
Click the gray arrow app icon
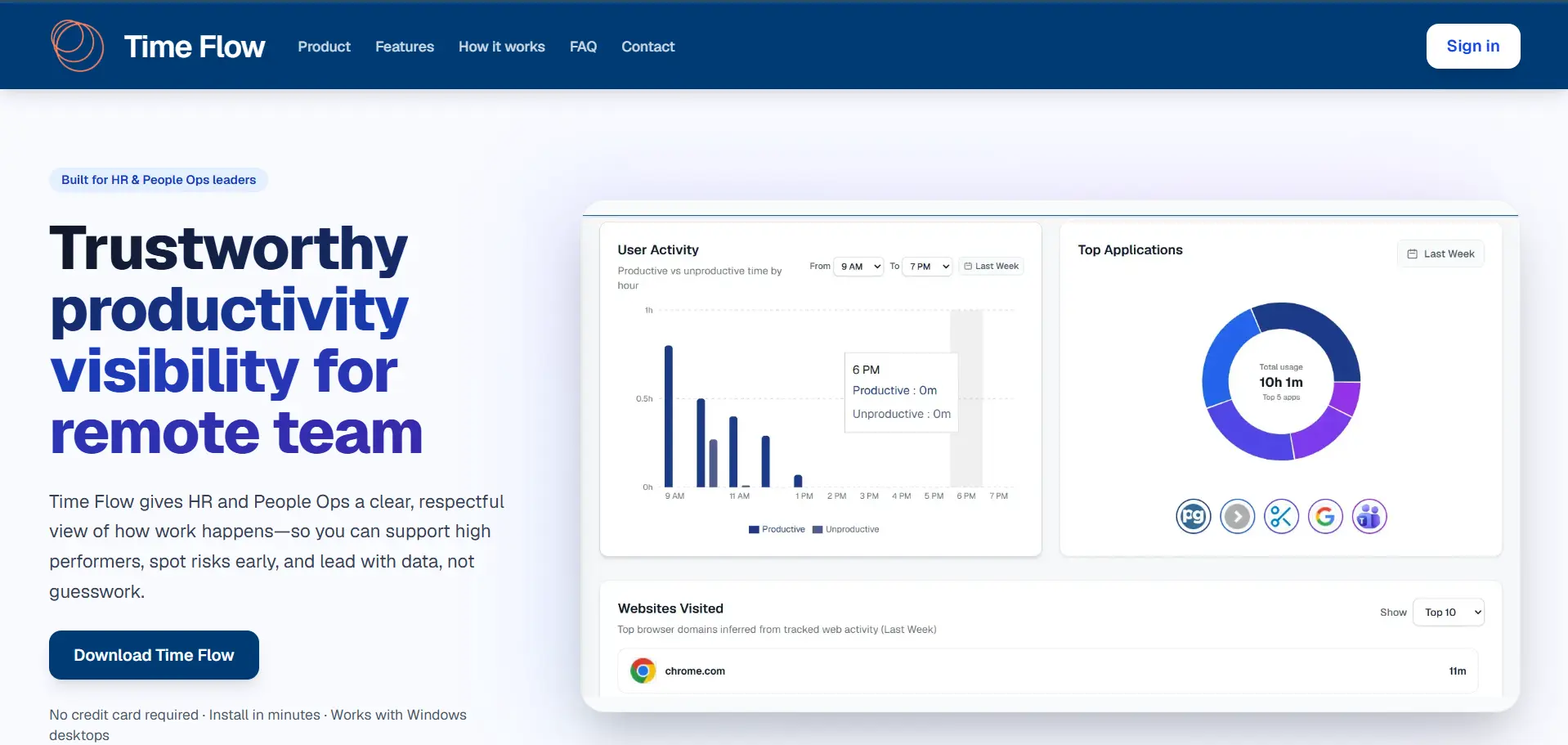point(1237,517)
